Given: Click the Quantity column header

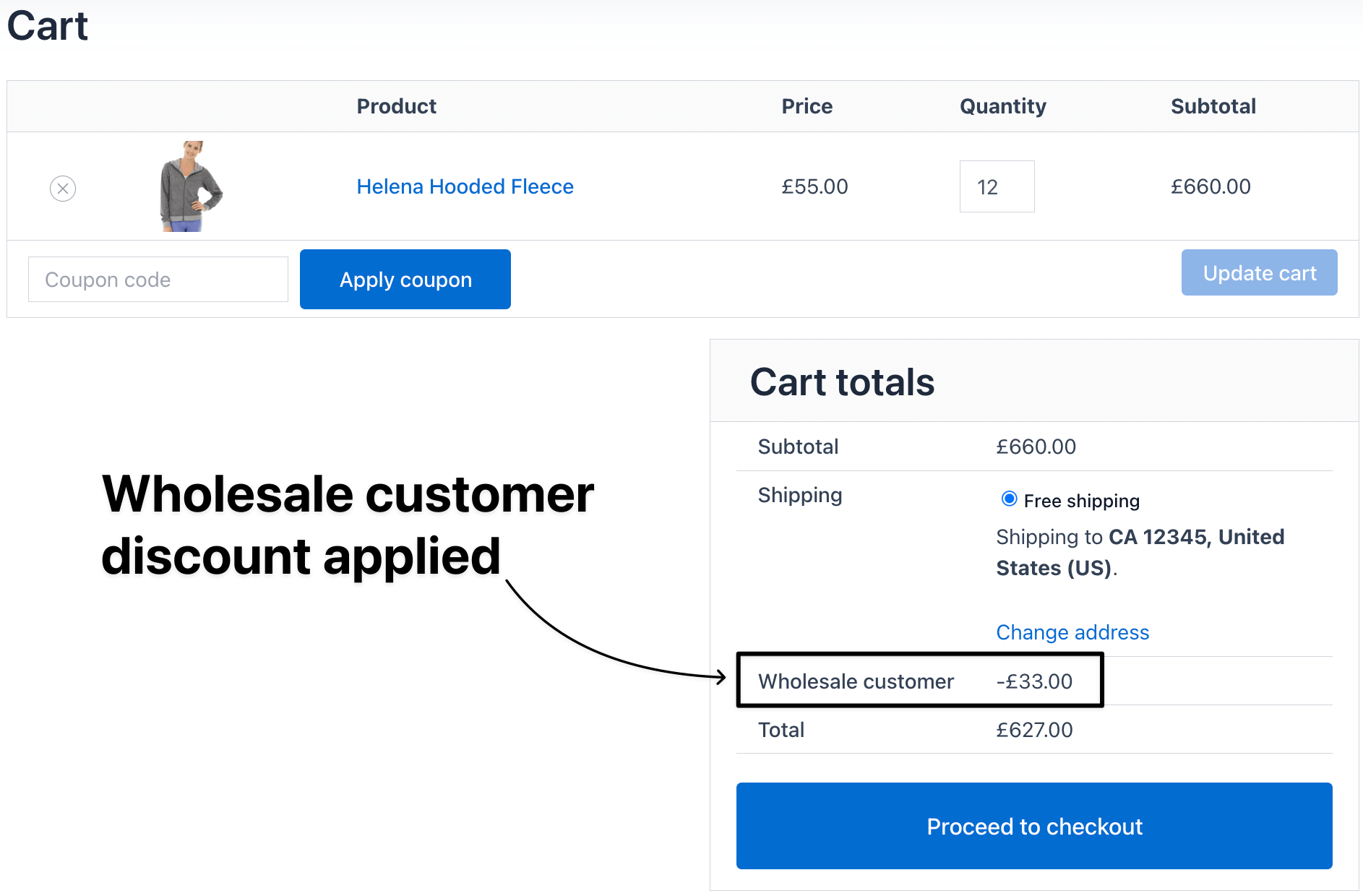Looking at the screenshot, I should pos(1002,106).
